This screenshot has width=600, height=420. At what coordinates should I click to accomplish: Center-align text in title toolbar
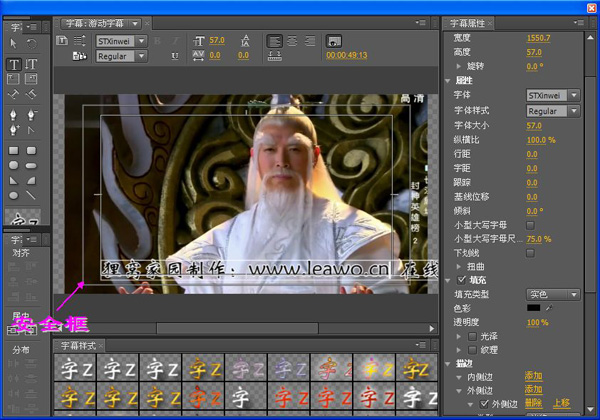tap(292, 41)
